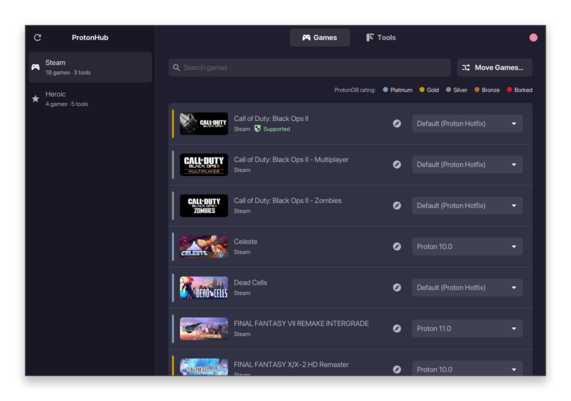This screenshot has height=401, width=571.
Task: Click circular icon for Black Ops II Zombies
Action: pos(397,206)
